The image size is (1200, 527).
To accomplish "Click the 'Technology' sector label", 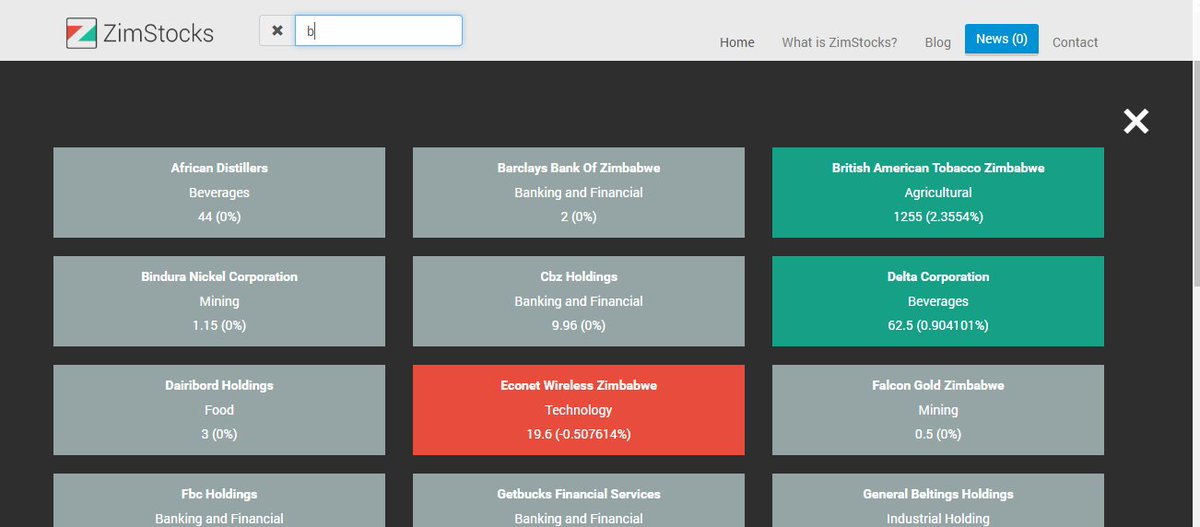I will tap(579, 410).
